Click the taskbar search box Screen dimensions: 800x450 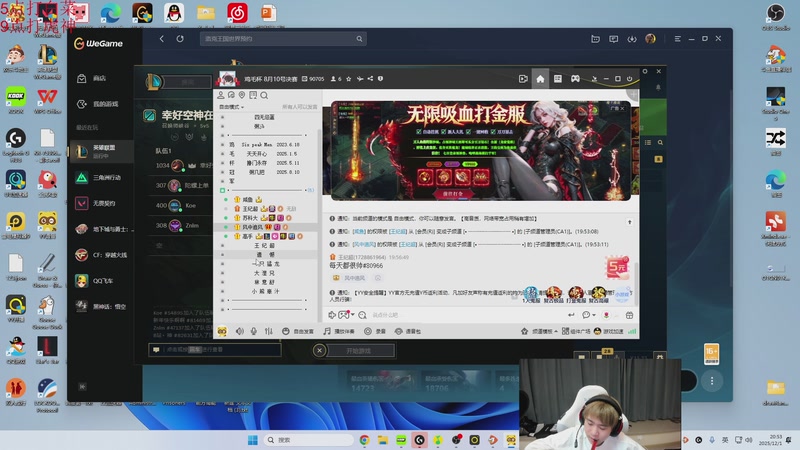(309, 440)
